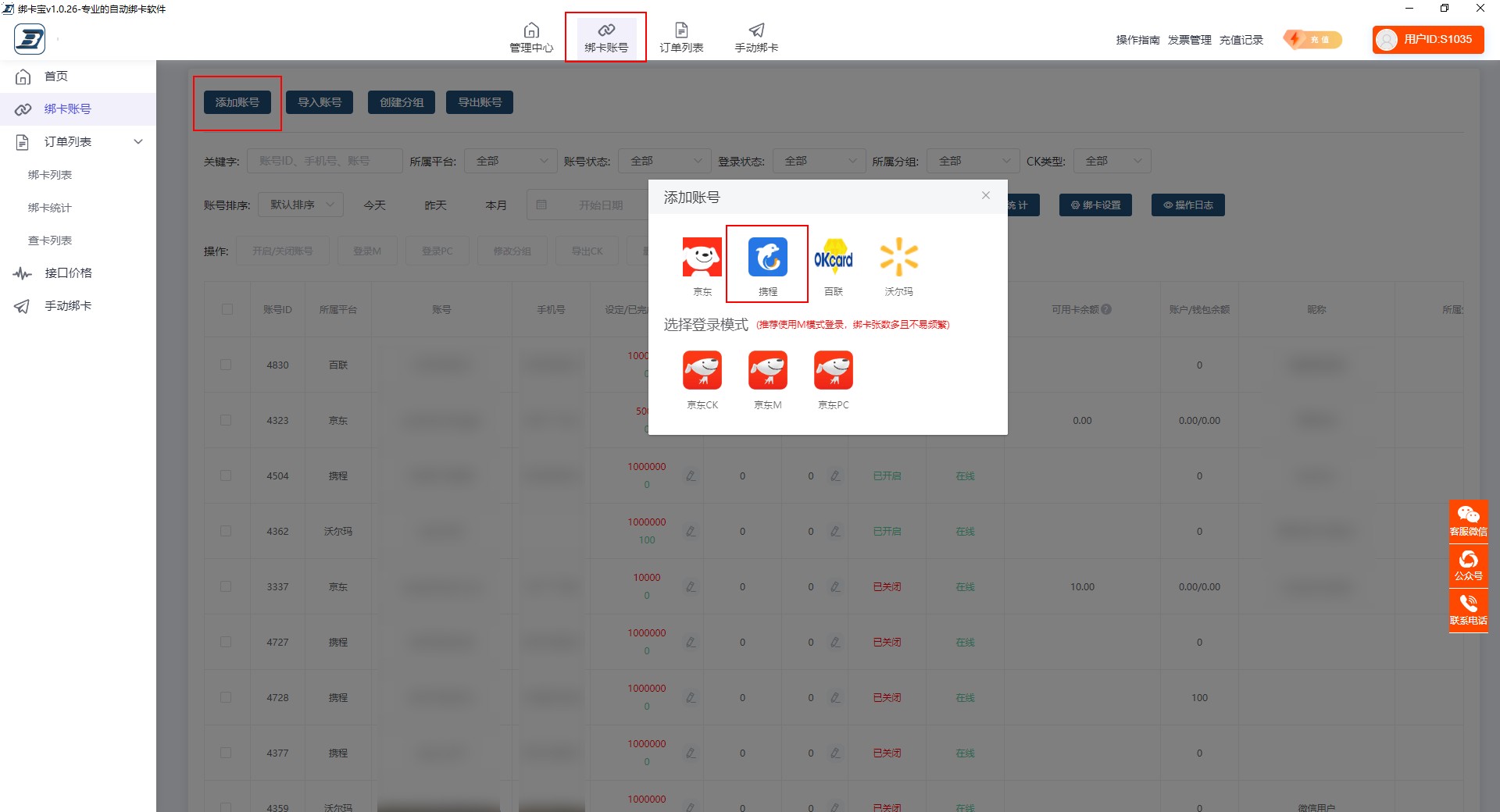1500x812 pixels.
Task: Open the CK类型 dropdown
Action: pos(1112,161)
